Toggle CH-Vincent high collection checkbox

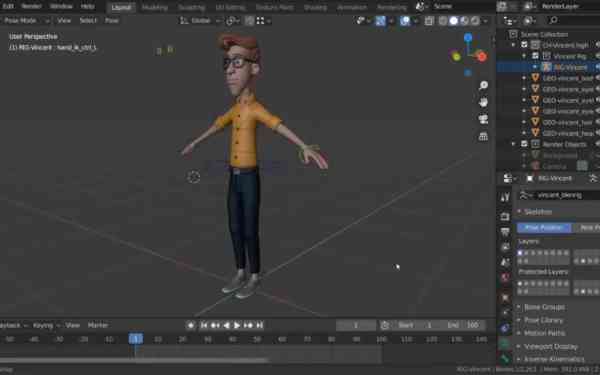[x=525, y=45]
